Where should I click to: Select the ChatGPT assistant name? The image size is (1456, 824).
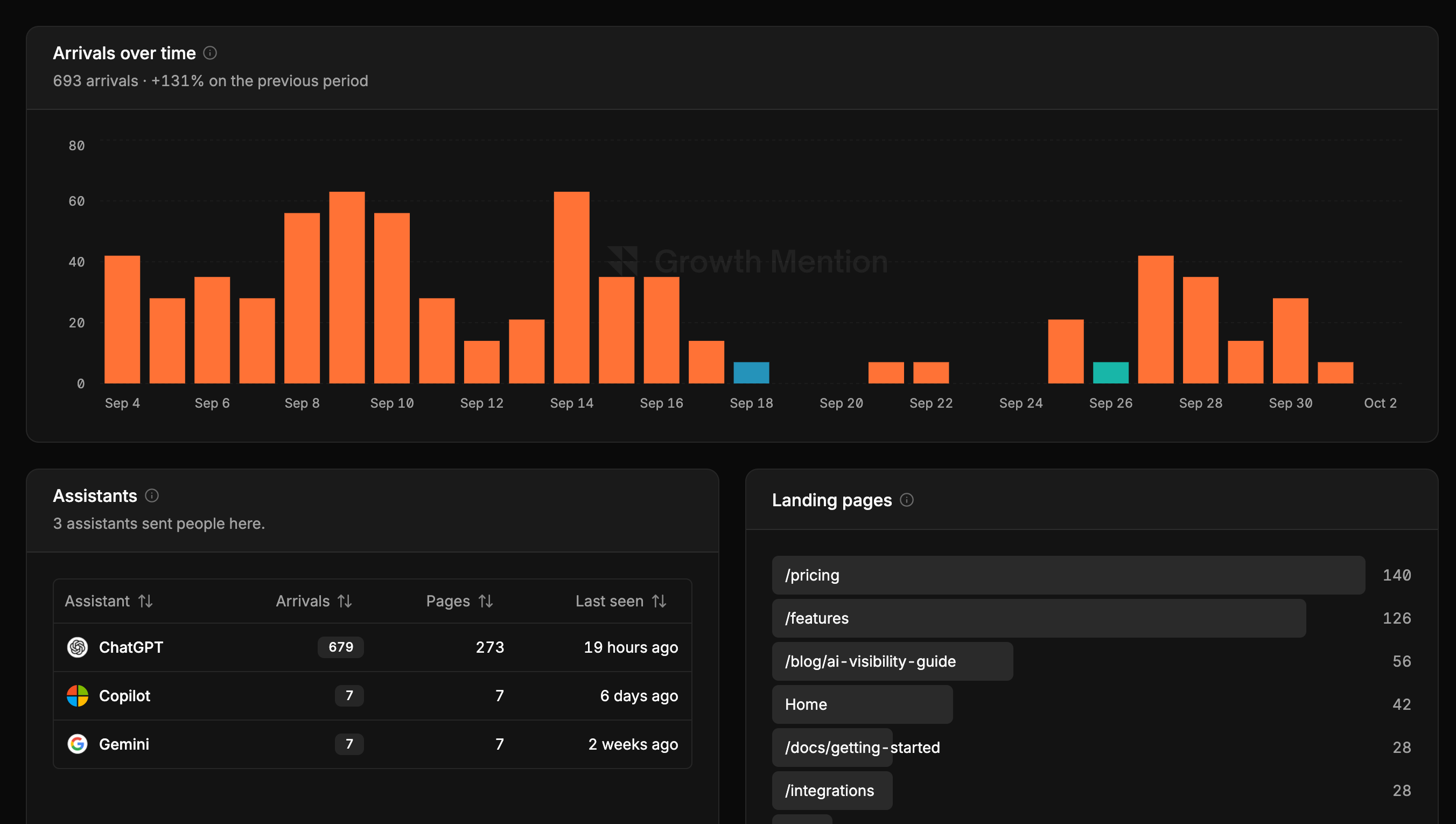tap(131, 647)
